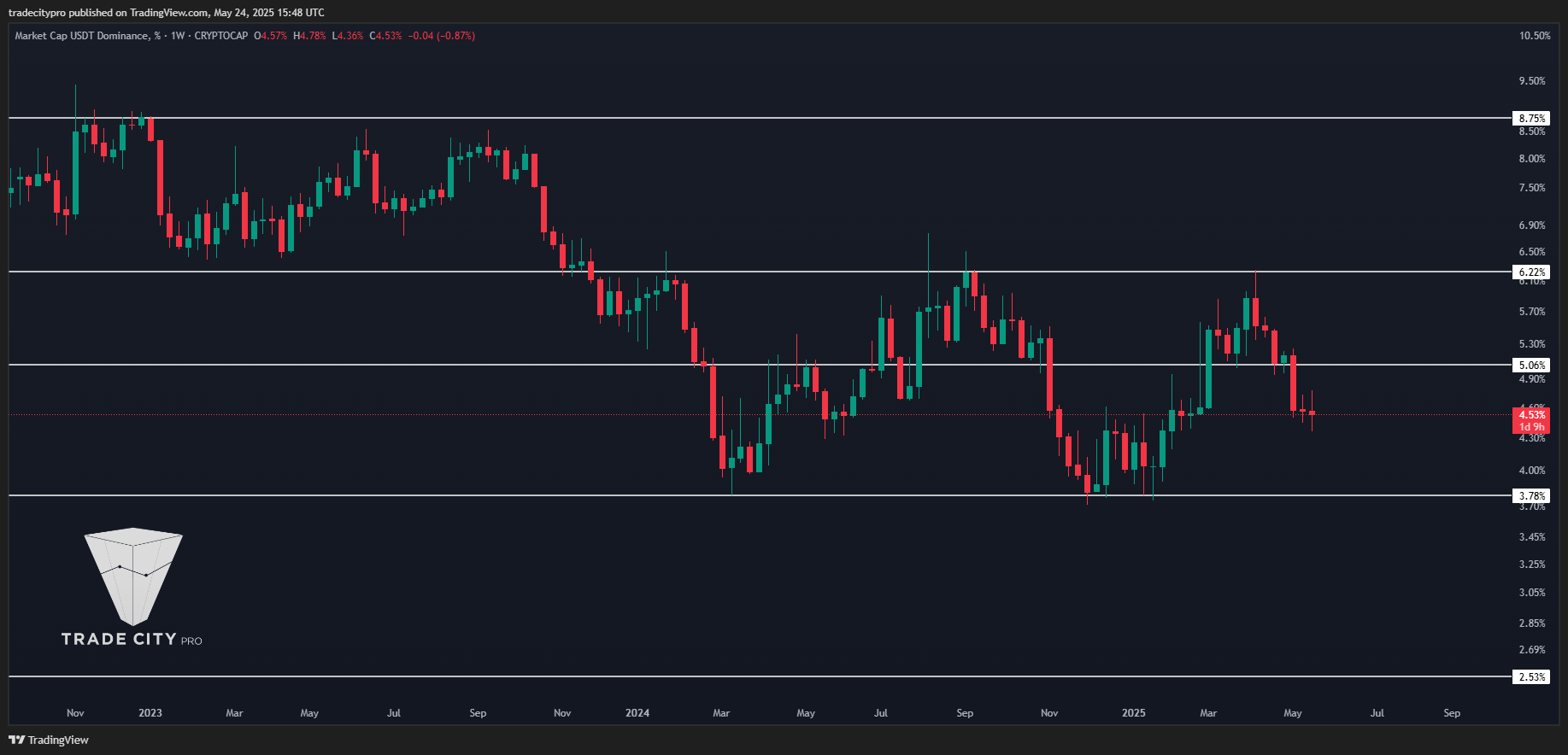Click the low value L4.36%

348,36
